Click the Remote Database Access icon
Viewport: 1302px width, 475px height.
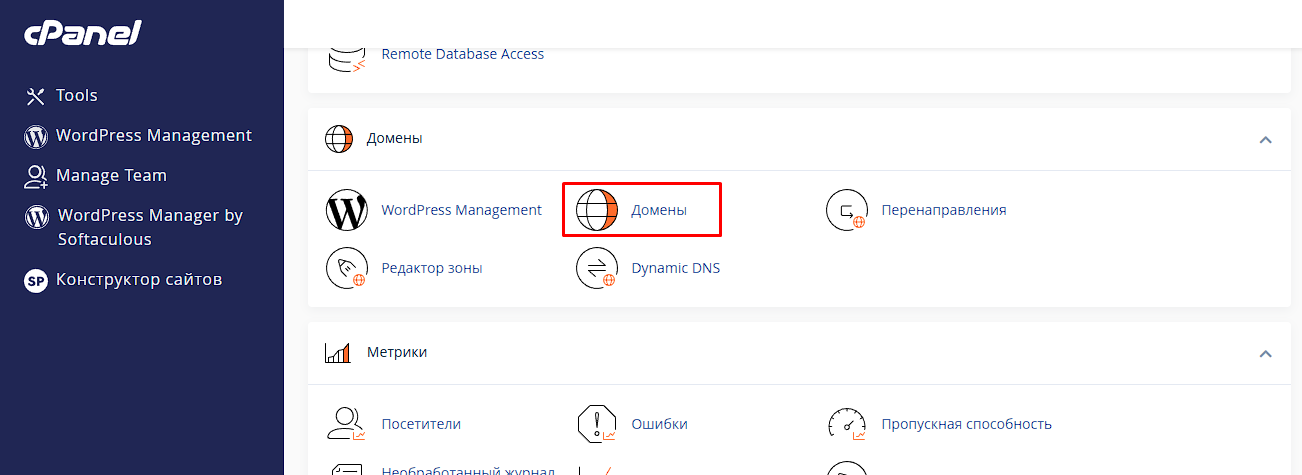pos(347,58)
